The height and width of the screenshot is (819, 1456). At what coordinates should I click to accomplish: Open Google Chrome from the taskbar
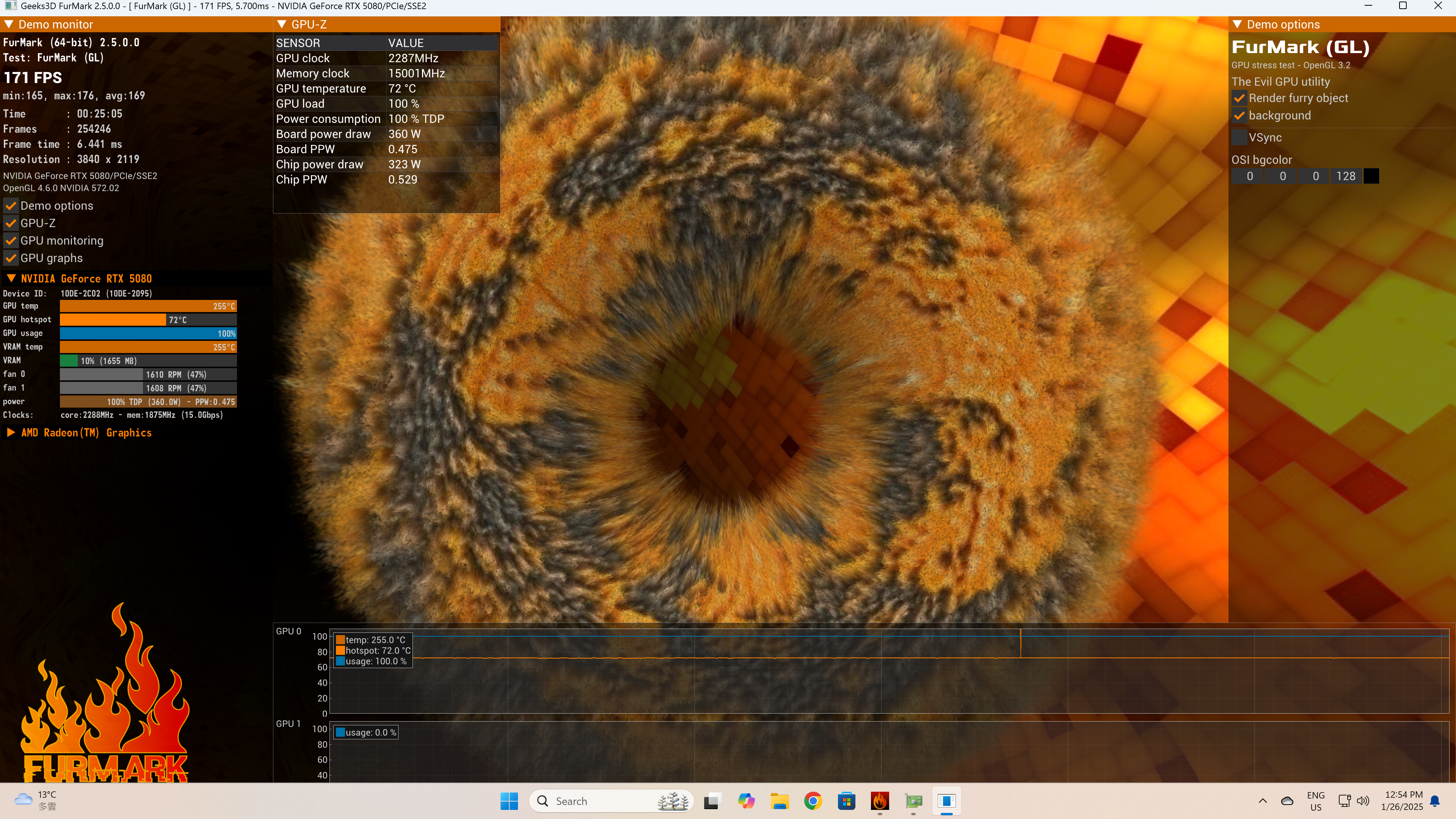(x=813, y=801)
